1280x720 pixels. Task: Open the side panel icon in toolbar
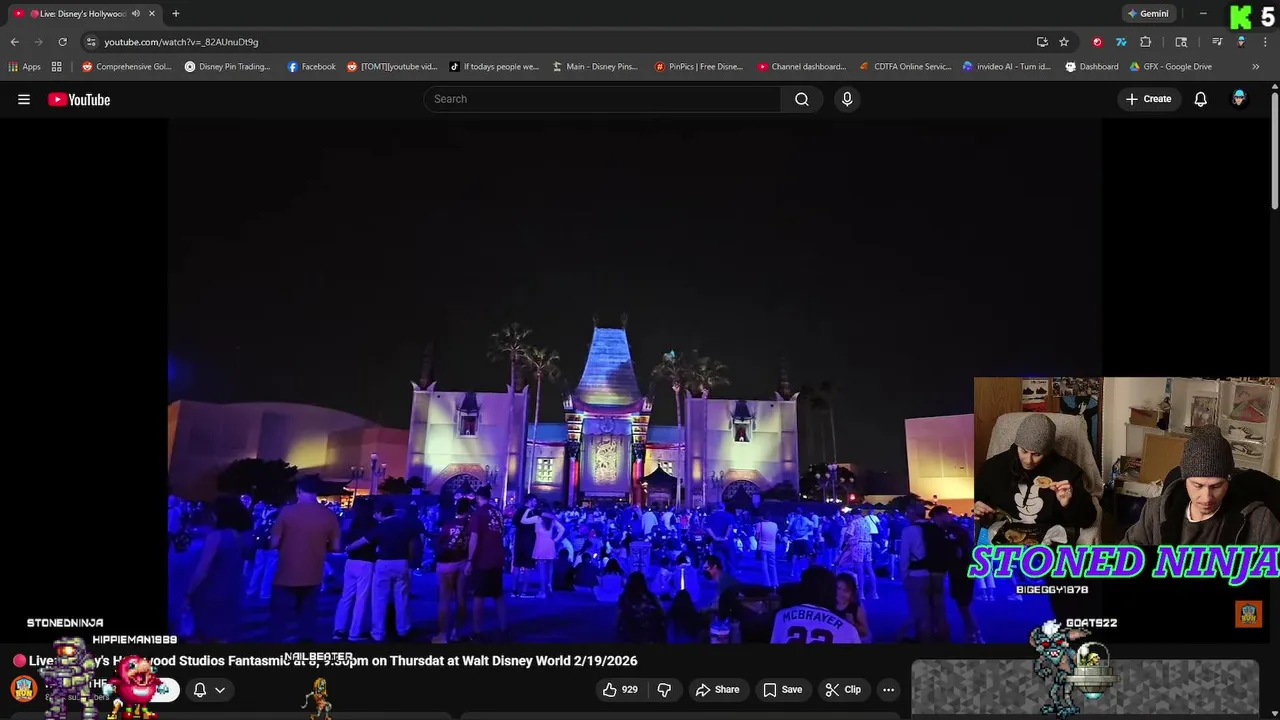point(1181,42)
